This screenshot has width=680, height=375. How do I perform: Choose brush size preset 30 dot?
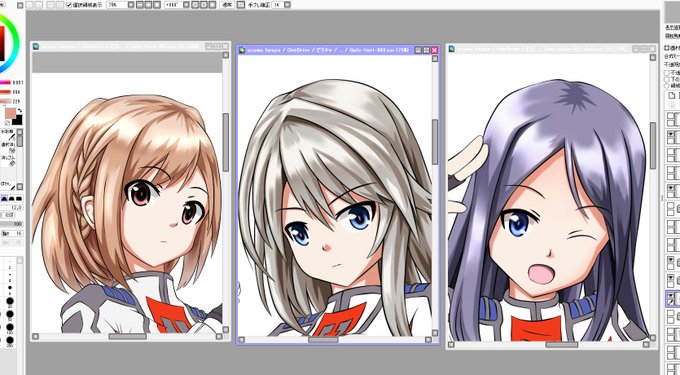click(x=10, y=301)
